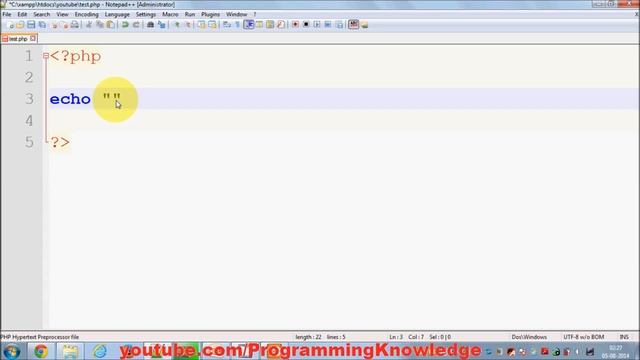Open the ? help menu
The image size is (640, 360).
click(255, 14)
